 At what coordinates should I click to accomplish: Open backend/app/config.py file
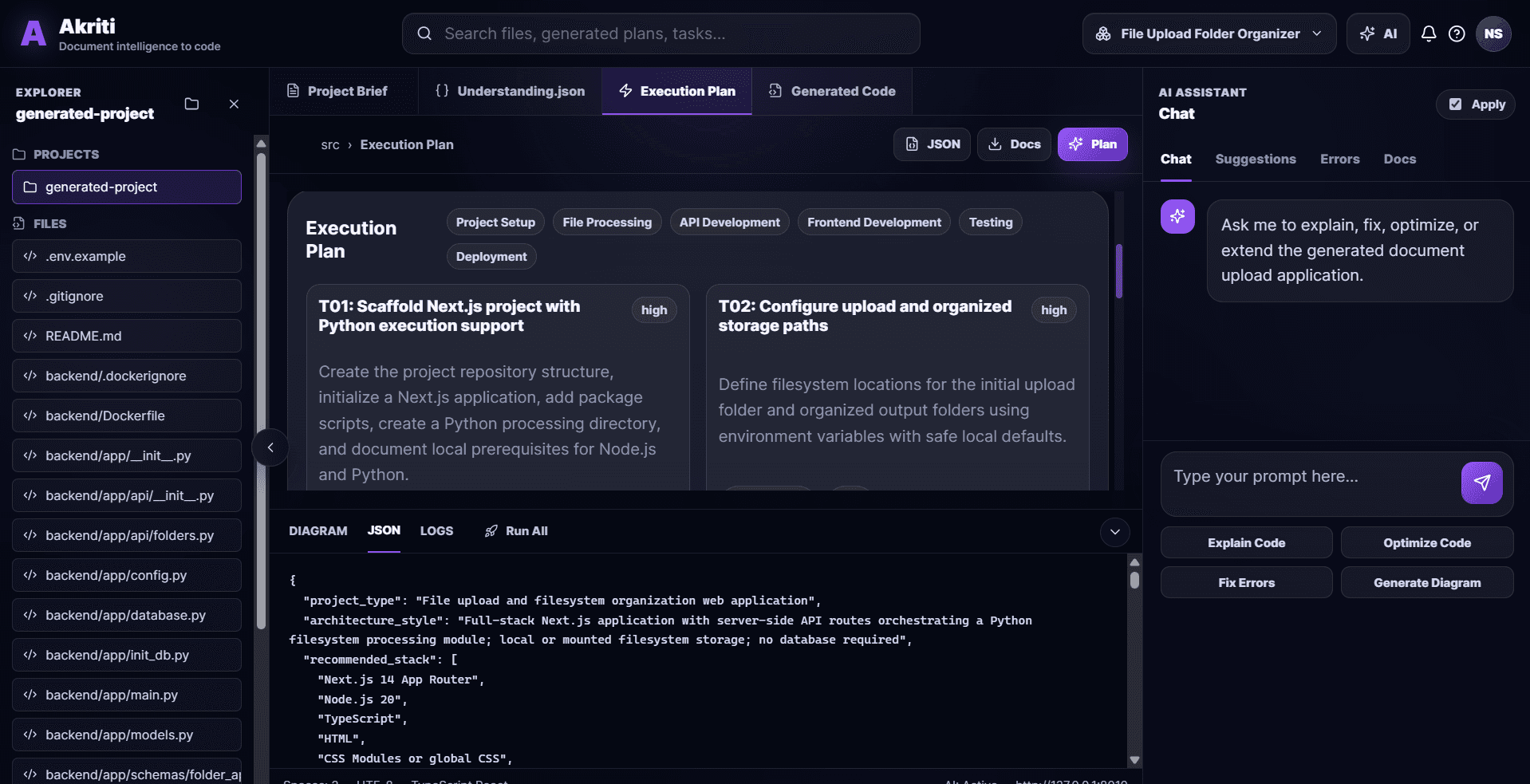click(127, 575)
